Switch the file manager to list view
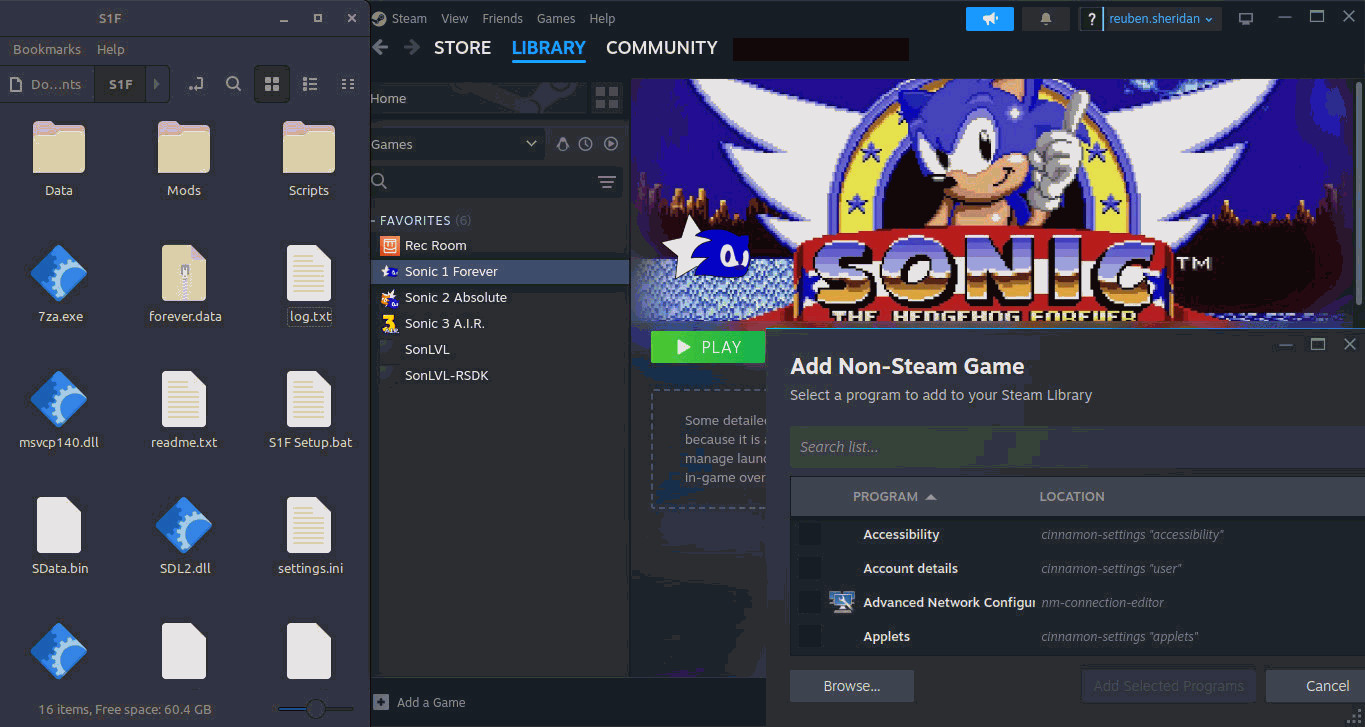 (x=310, y=84)
